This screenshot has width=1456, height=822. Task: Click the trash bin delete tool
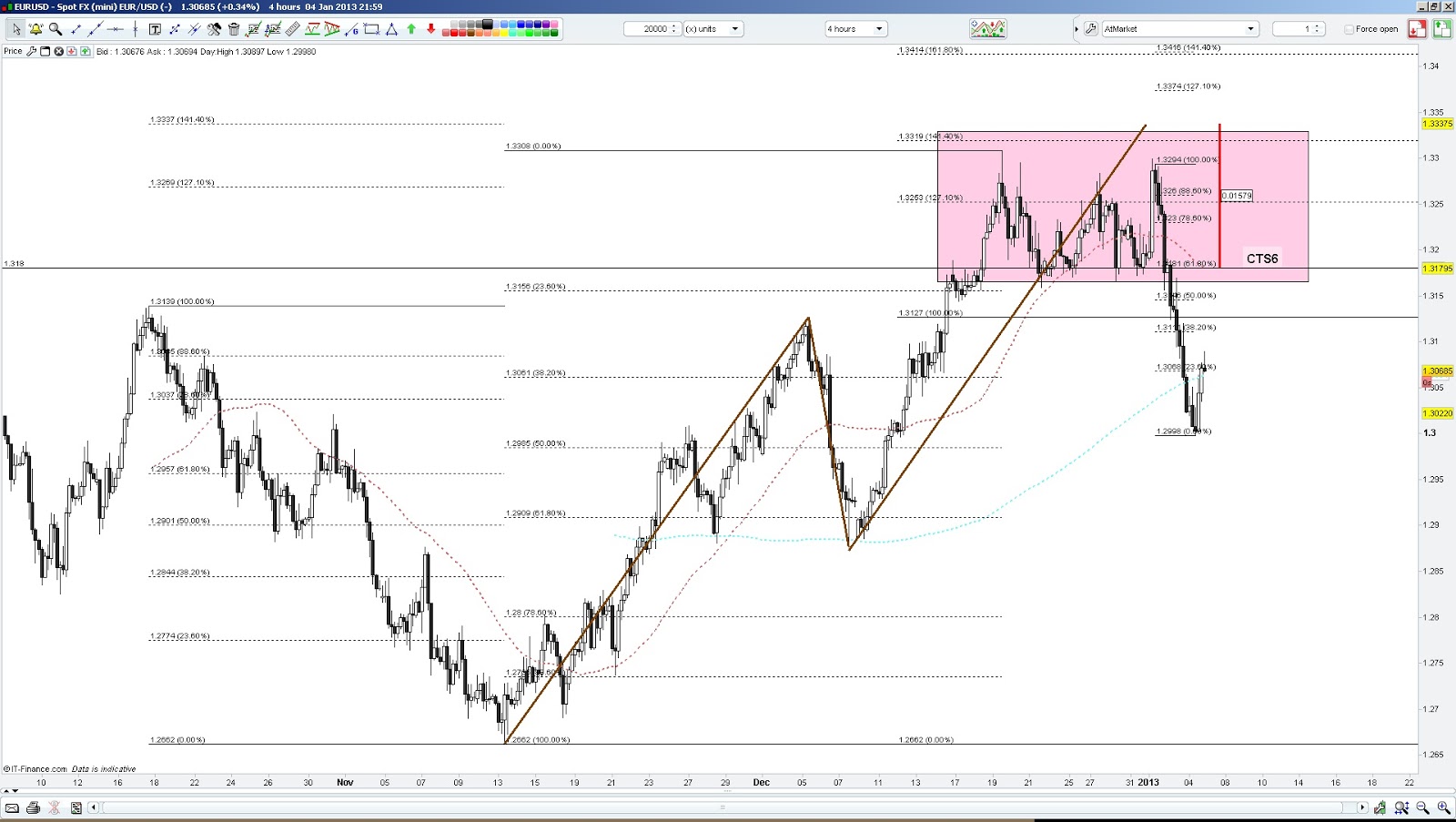(234, 29)
